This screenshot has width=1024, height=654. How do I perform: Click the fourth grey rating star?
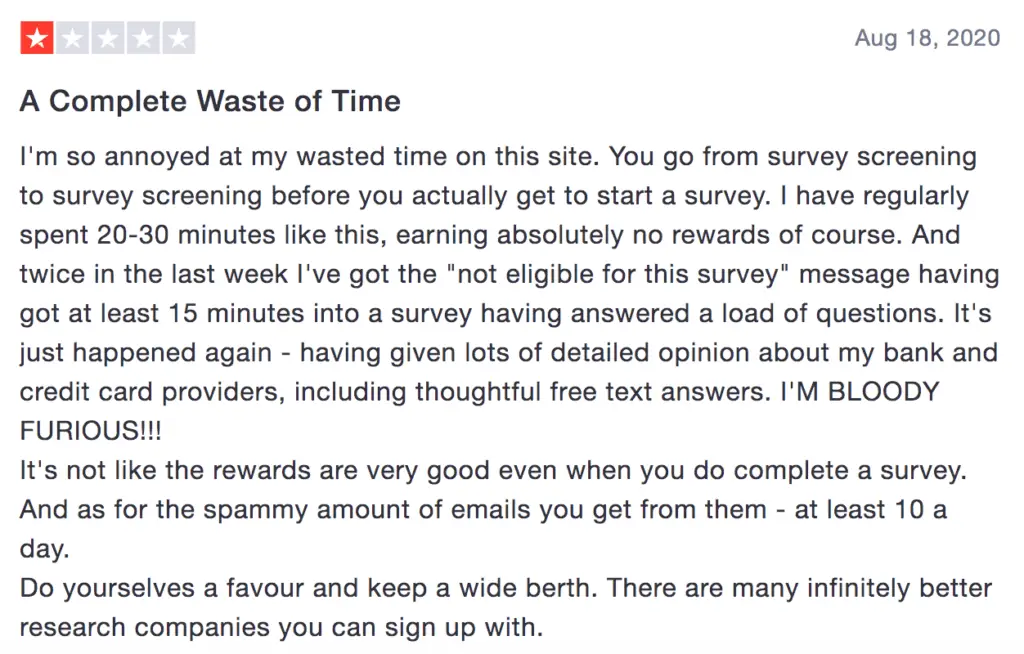143,38
